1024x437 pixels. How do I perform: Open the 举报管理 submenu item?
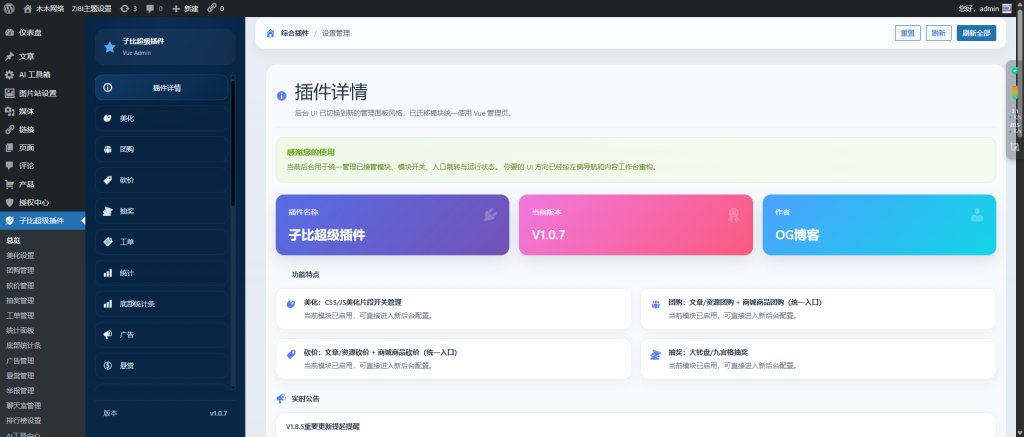pyautogui.click(x=20, y=391)
